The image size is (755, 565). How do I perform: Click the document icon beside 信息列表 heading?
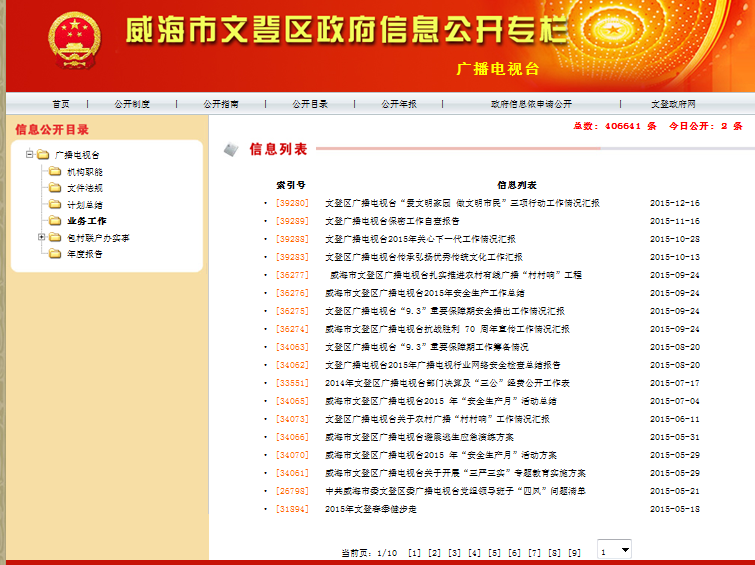pos(232,149)
